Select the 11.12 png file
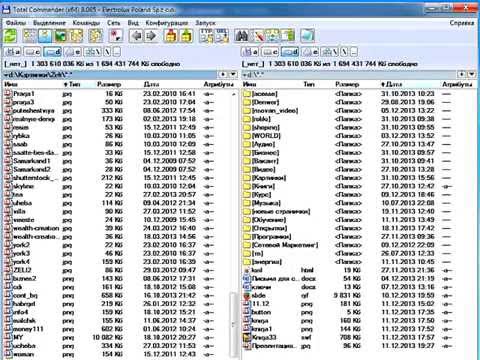 point(261,304)
